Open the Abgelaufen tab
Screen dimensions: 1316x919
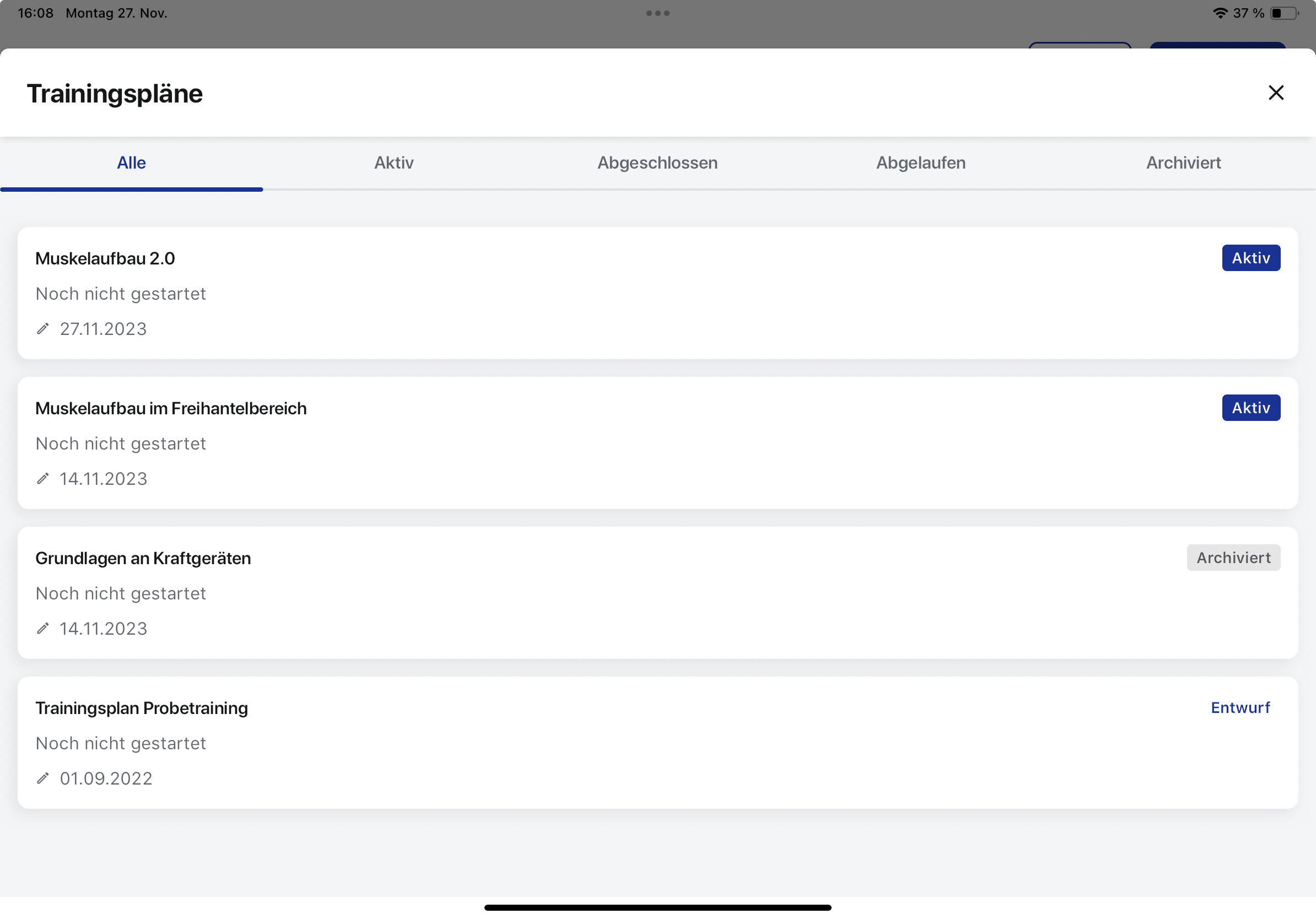[x=920, y=163]
